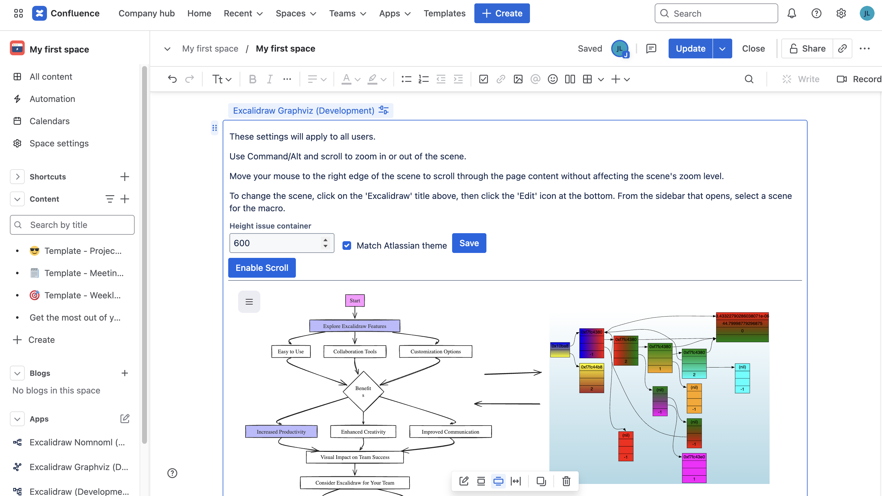The image size is (882, 496).
Task: Go to Company hub
Action: tap(146, 13)
